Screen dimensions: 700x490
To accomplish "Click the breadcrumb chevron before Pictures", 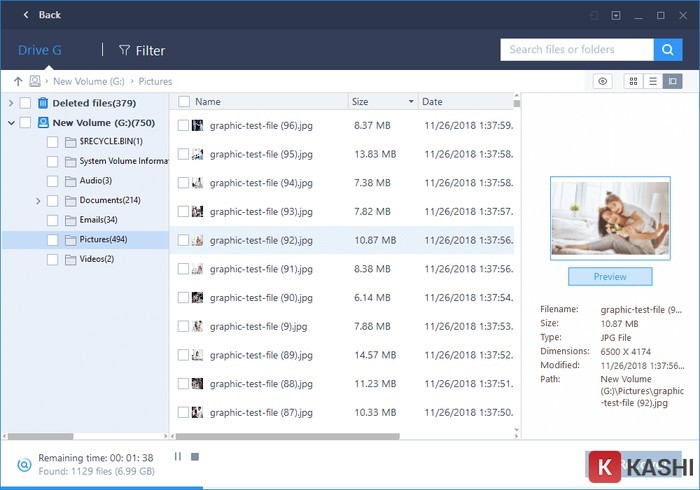I will pos(132,81).
